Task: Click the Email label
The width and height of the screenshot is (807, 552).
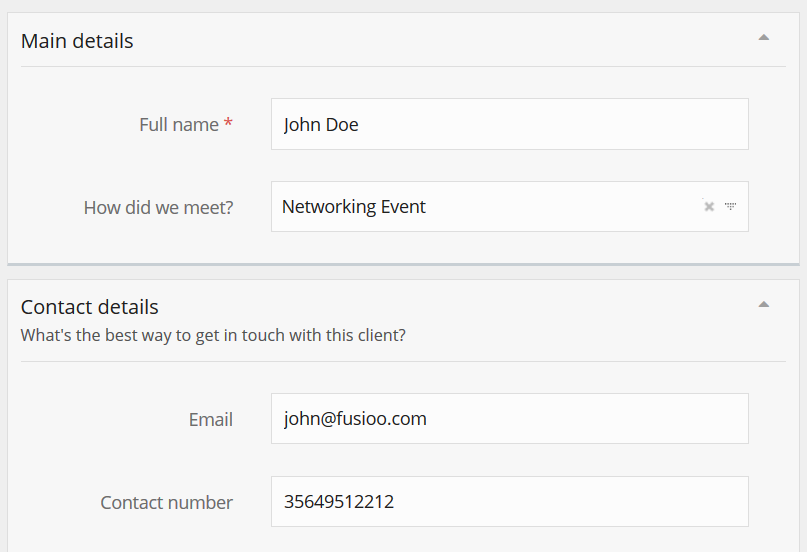Action: click(x=210, y=420)
